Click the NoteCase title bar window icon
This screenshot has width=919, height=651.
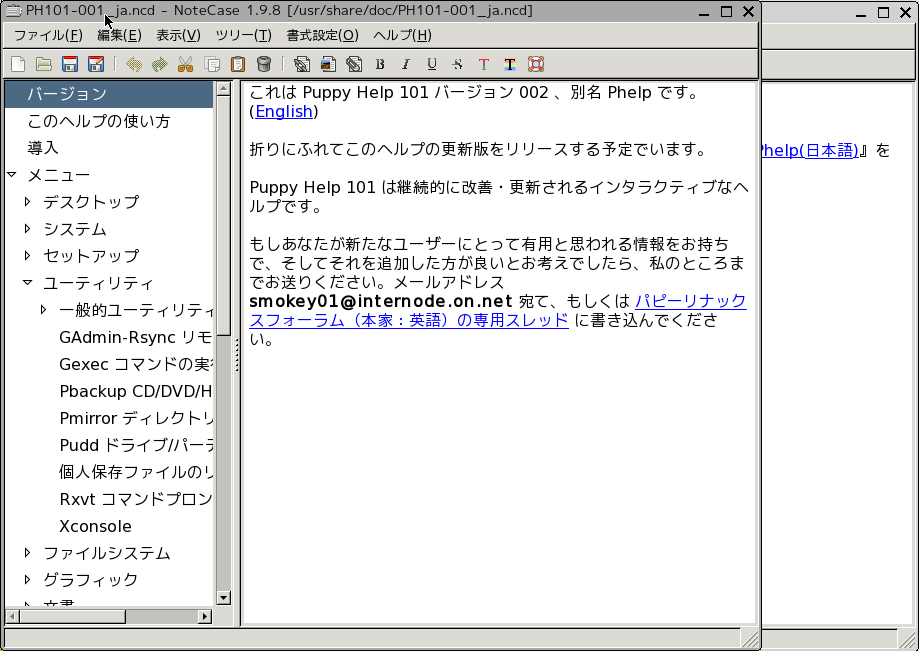[13, 11]
